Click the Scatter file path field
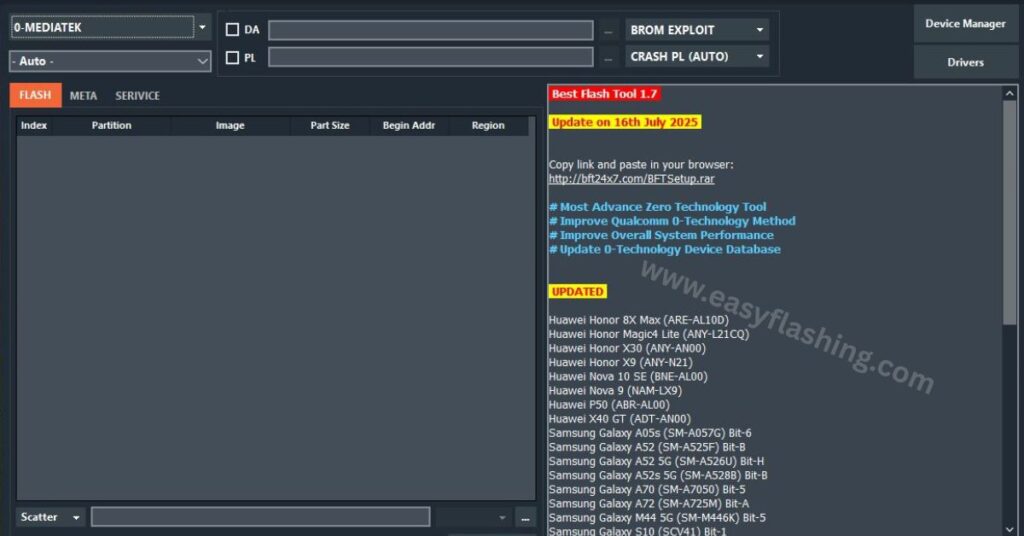 (261, 517)
